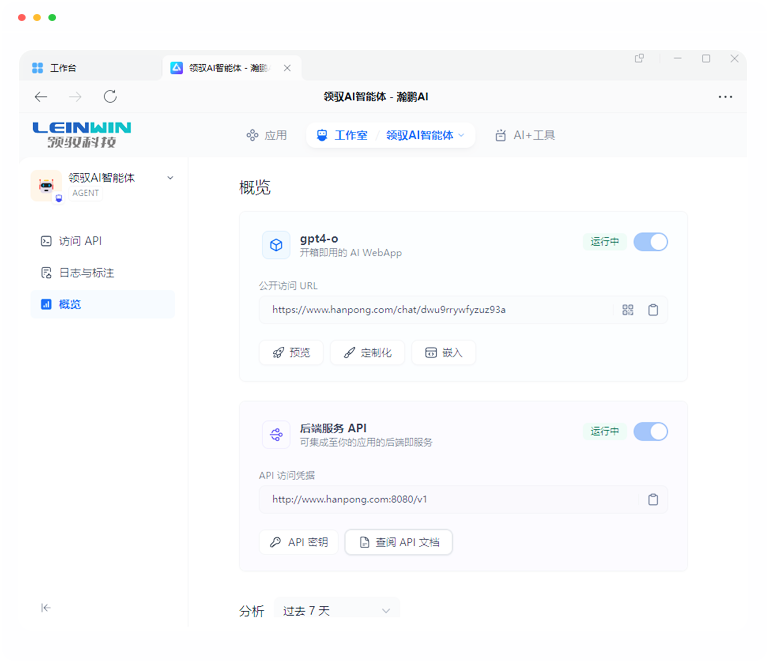Disable the 后端服务 API running switch
The image size is (769, 663).
[x=650, y=432]
